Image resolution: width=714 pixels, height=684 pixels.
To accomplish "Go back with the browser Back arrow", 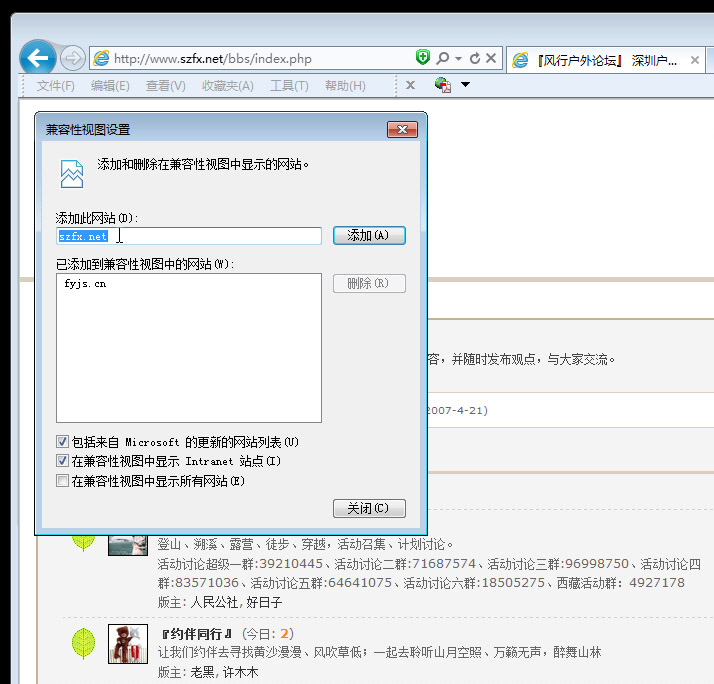I will [x=38, y=58].
